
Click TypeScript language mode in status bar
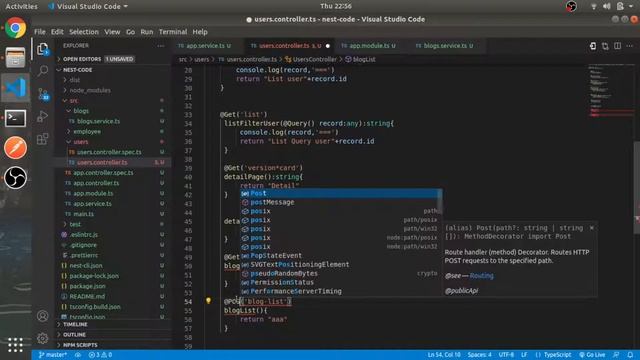point(558,355)
